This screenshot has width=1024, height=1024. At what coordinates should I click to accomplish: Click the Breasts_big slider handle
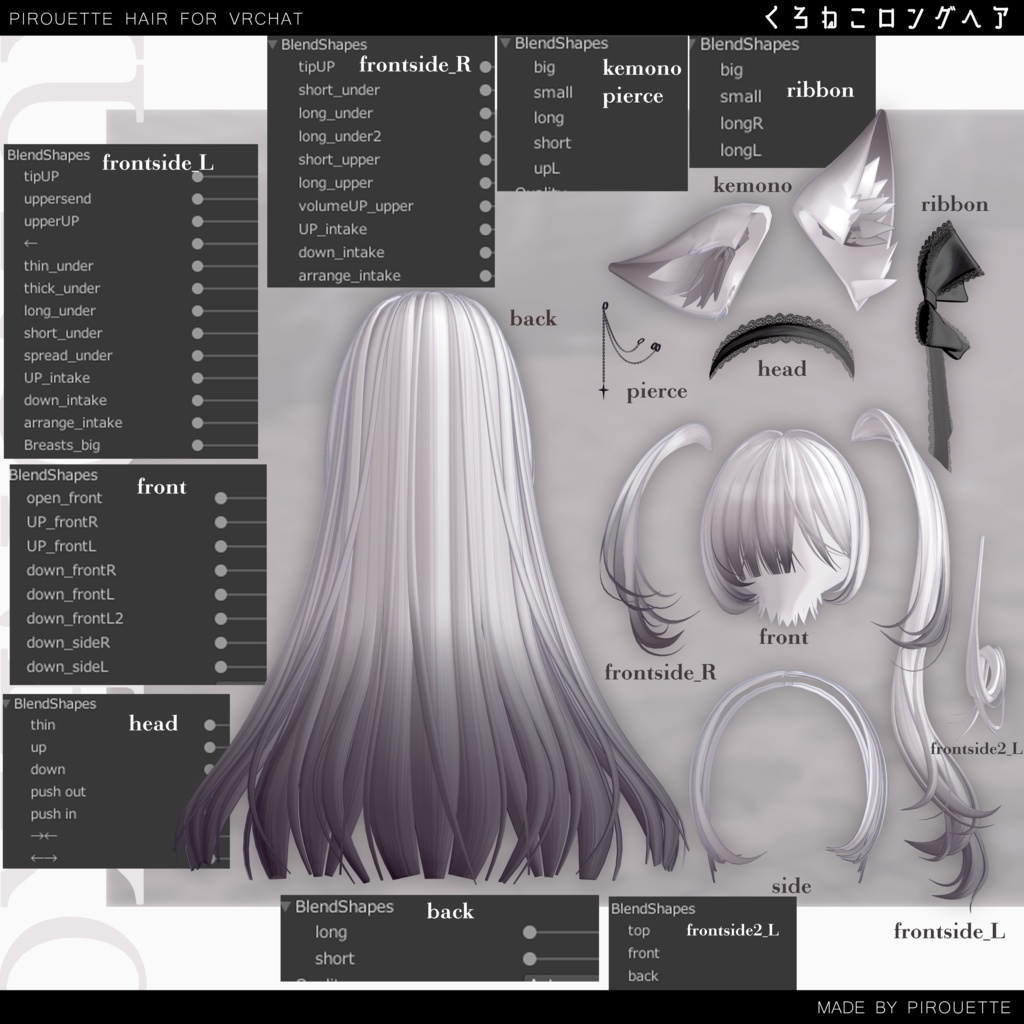click(198, 445)
